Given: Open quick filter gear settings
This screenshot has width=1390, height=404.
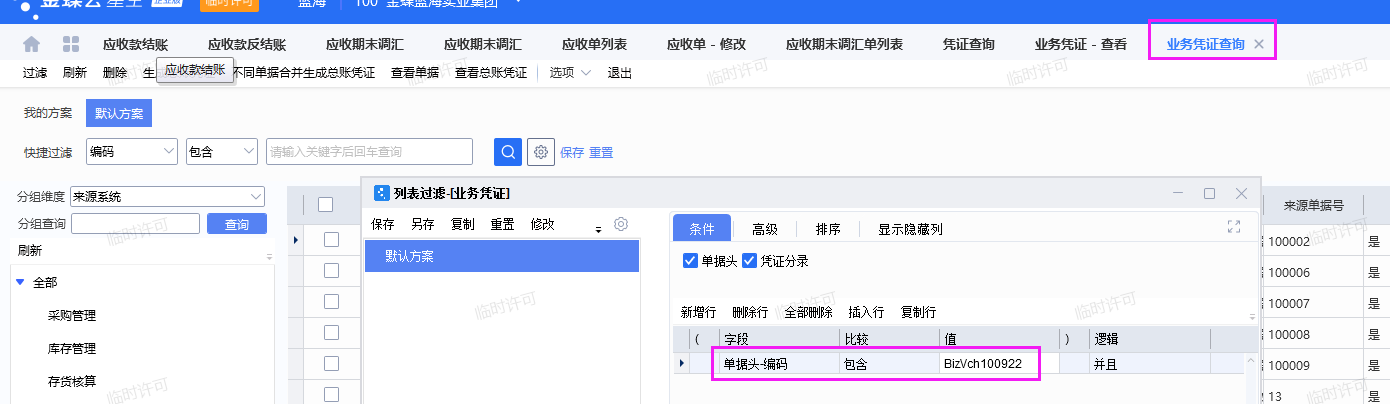Looking at the screenshot, I should (541, 152).
